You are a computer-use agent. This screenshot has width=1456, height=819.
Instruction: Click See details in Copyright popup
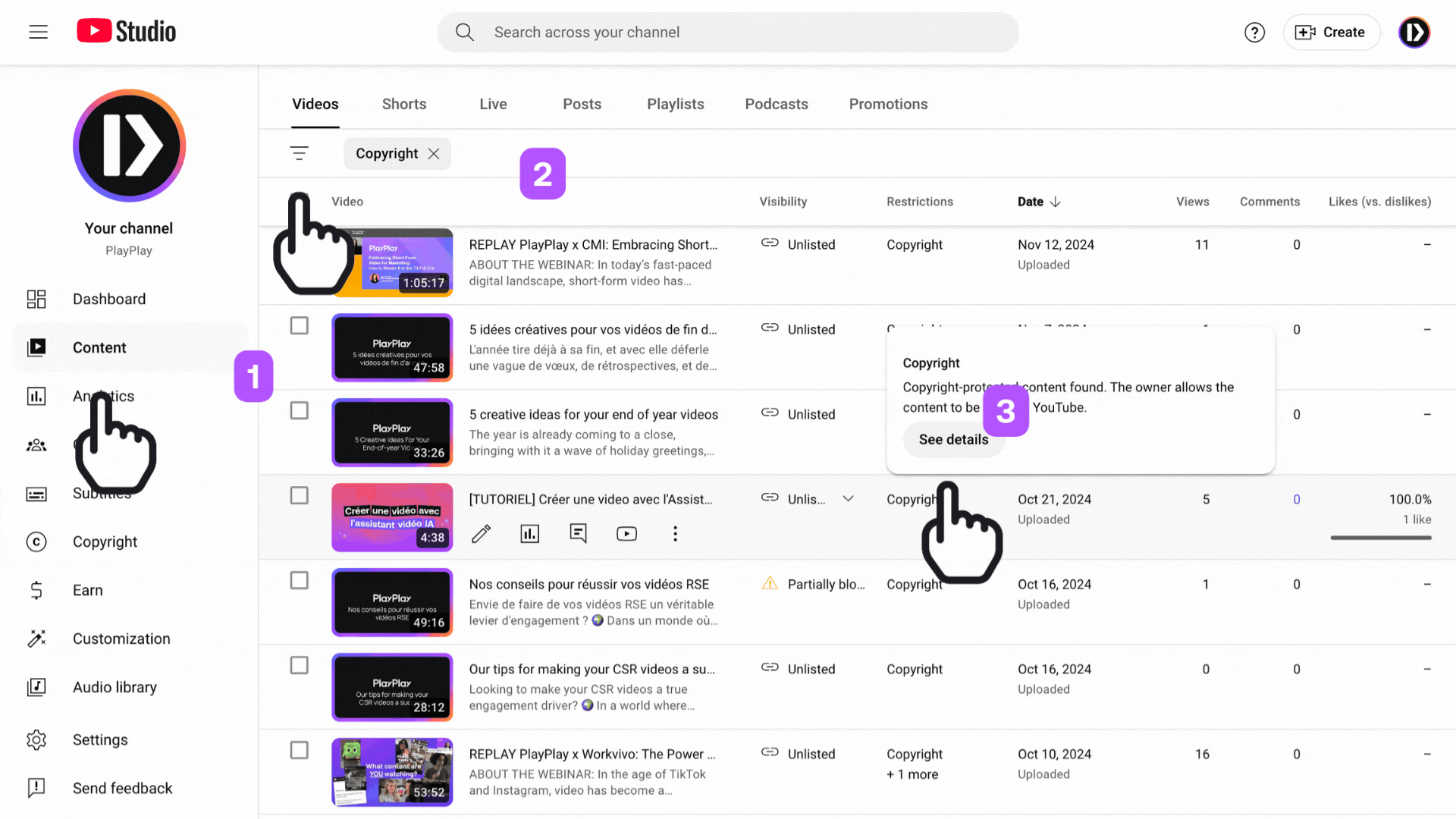click(953, 440)
